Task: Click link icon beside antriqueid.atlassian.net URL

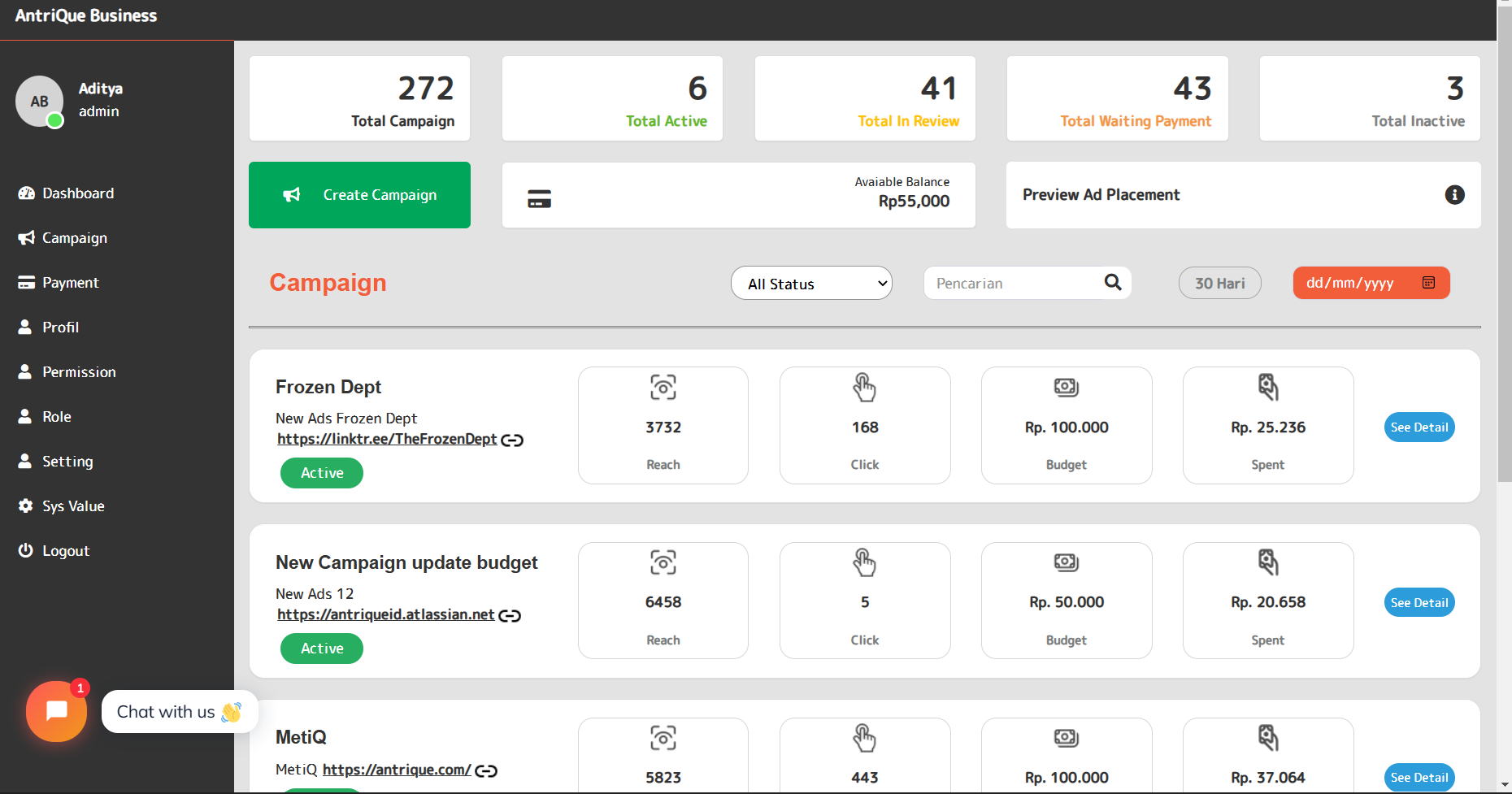Action: [x=510, y=616]
